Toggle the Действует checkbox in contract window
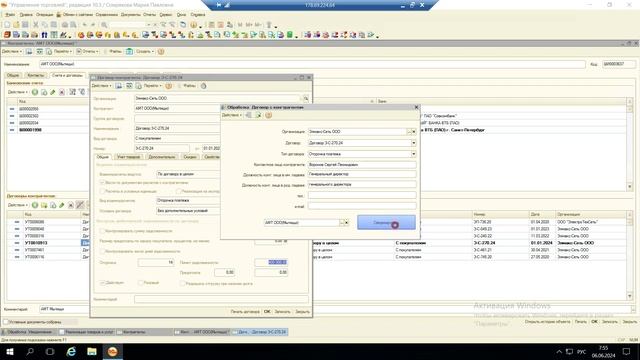The height and width of the screenshot is (360, 640). click(x=102, y=283)
